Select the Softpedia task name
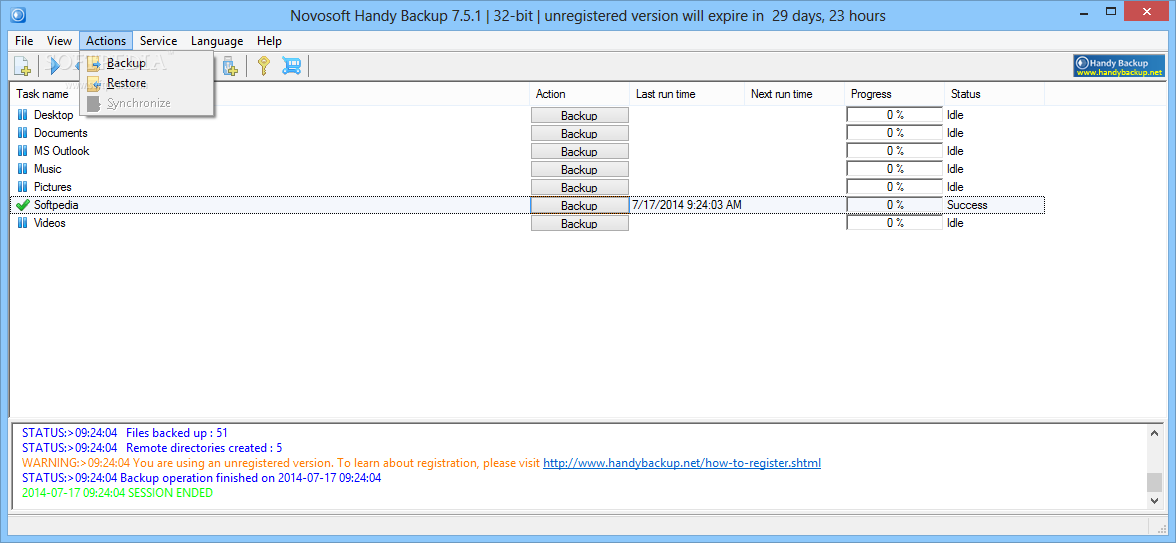The height and width of the screenshot is (543, 1176). coord(56,205)
